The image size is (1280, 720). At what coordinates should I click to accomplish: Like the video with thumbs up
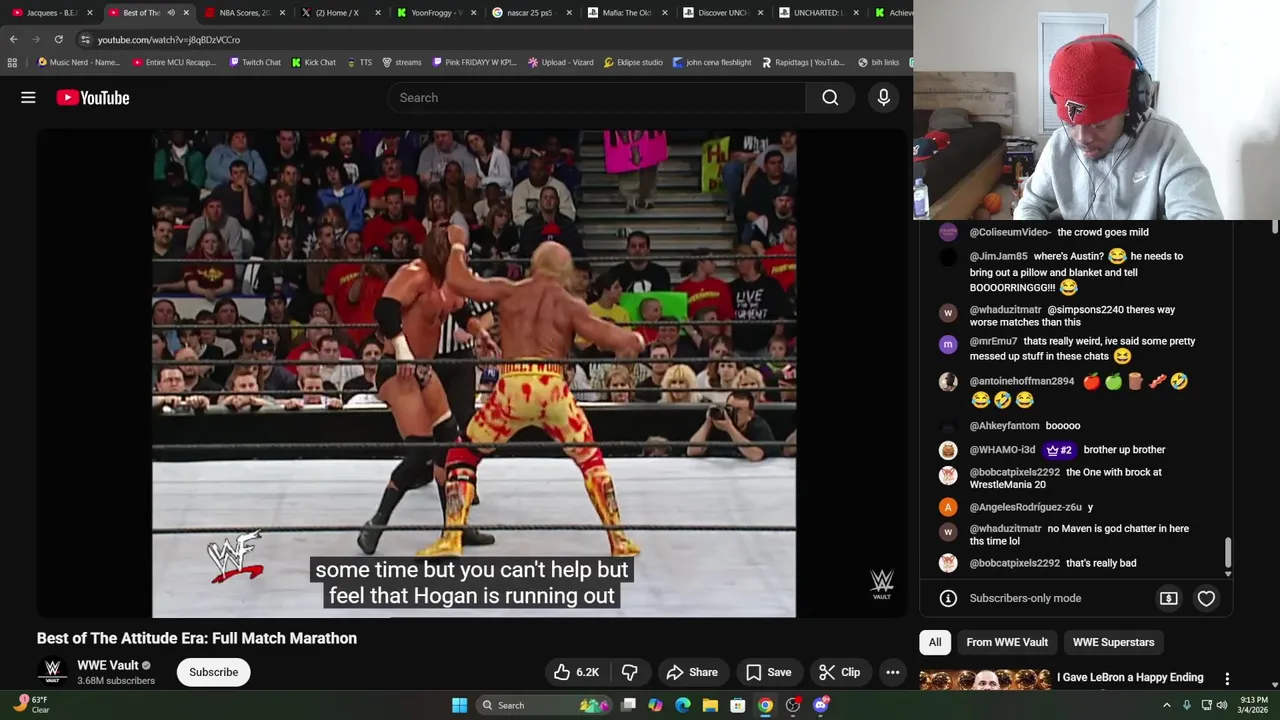(576, 672)
